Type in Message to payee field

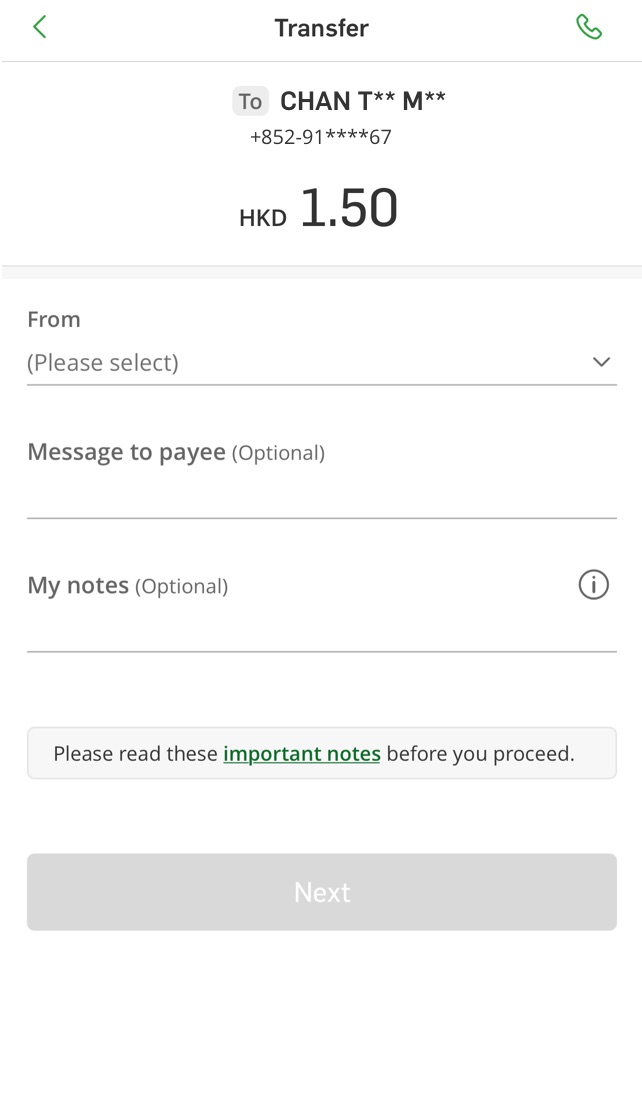(321, 496)
